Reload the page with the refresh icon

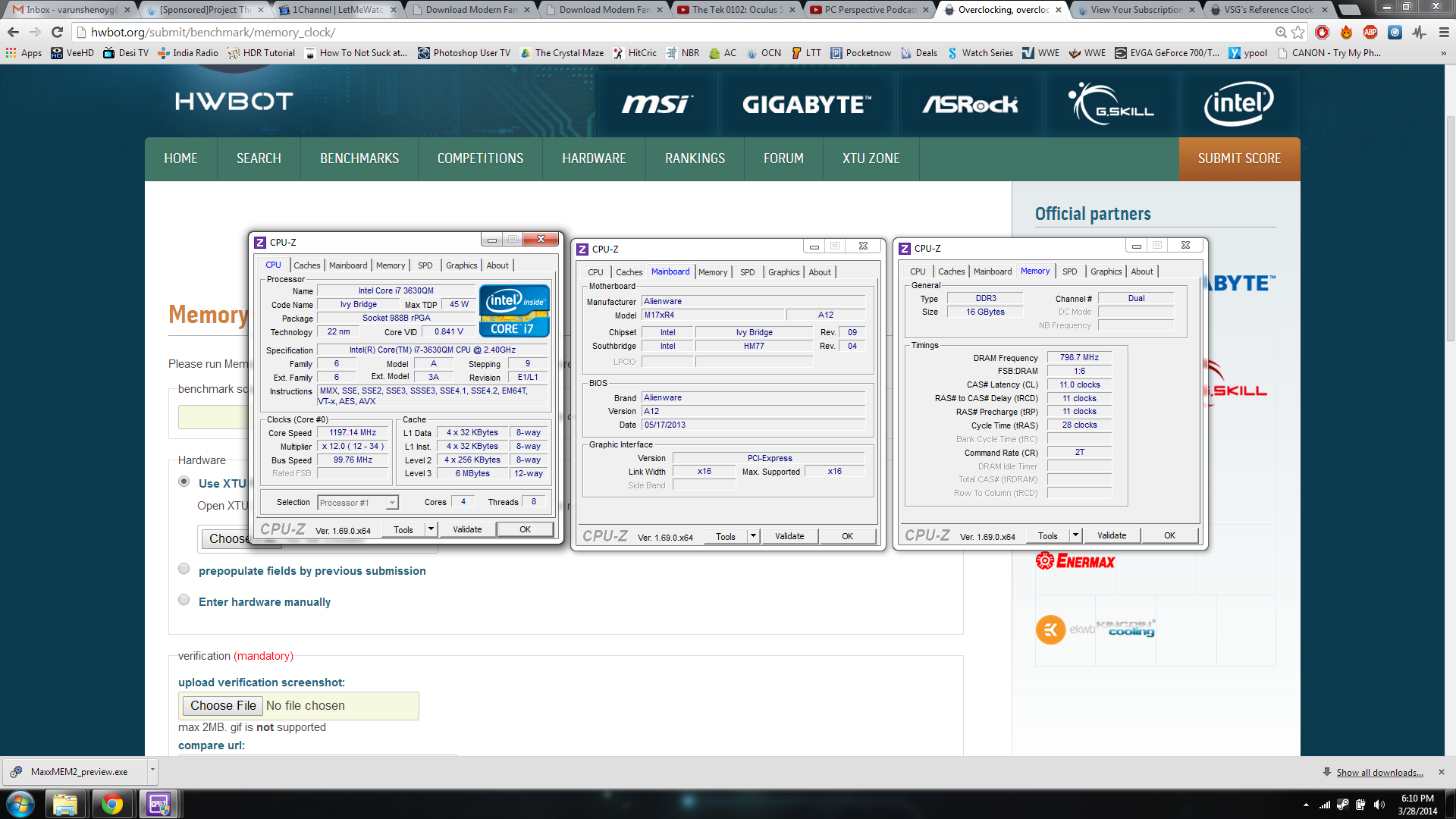tap(57, 32)
